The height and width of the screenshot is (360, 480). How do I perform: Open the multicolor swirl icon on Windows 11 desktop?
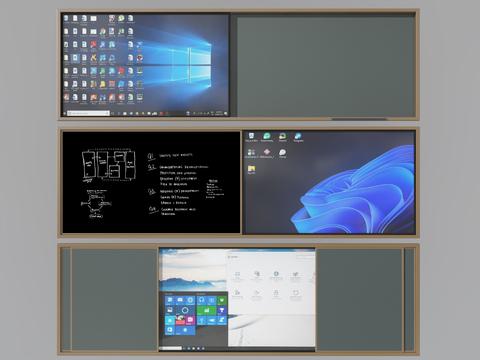(x=282, y=136)
